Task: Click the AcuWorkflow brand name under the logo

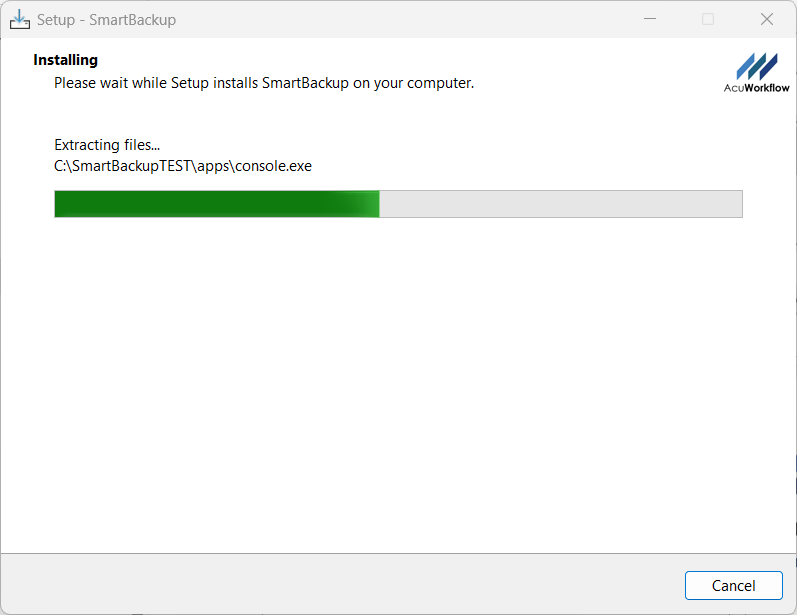Action: click(756, 88)
